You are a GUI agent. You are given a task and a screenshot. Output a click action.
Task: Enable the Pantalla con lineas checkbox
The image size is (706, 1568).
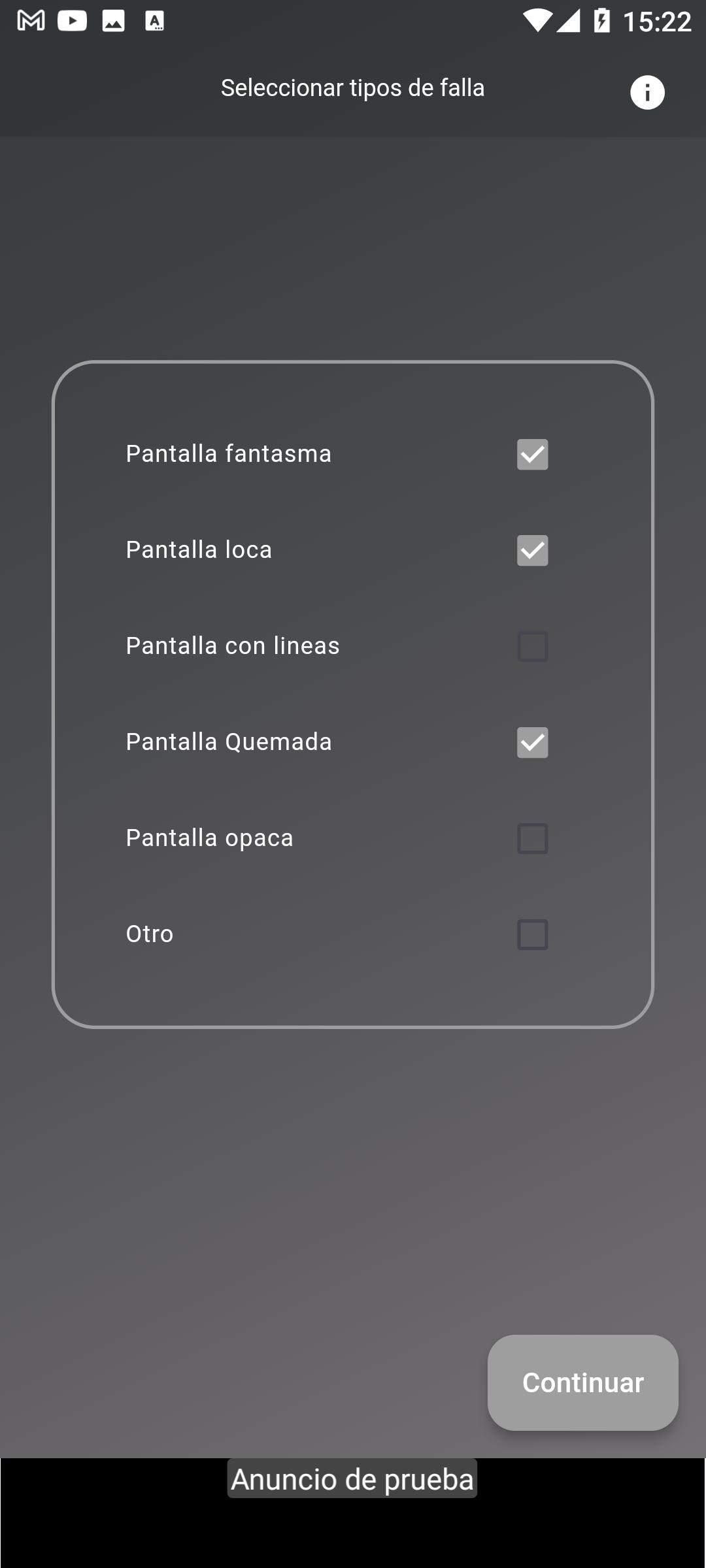[532, 647]
